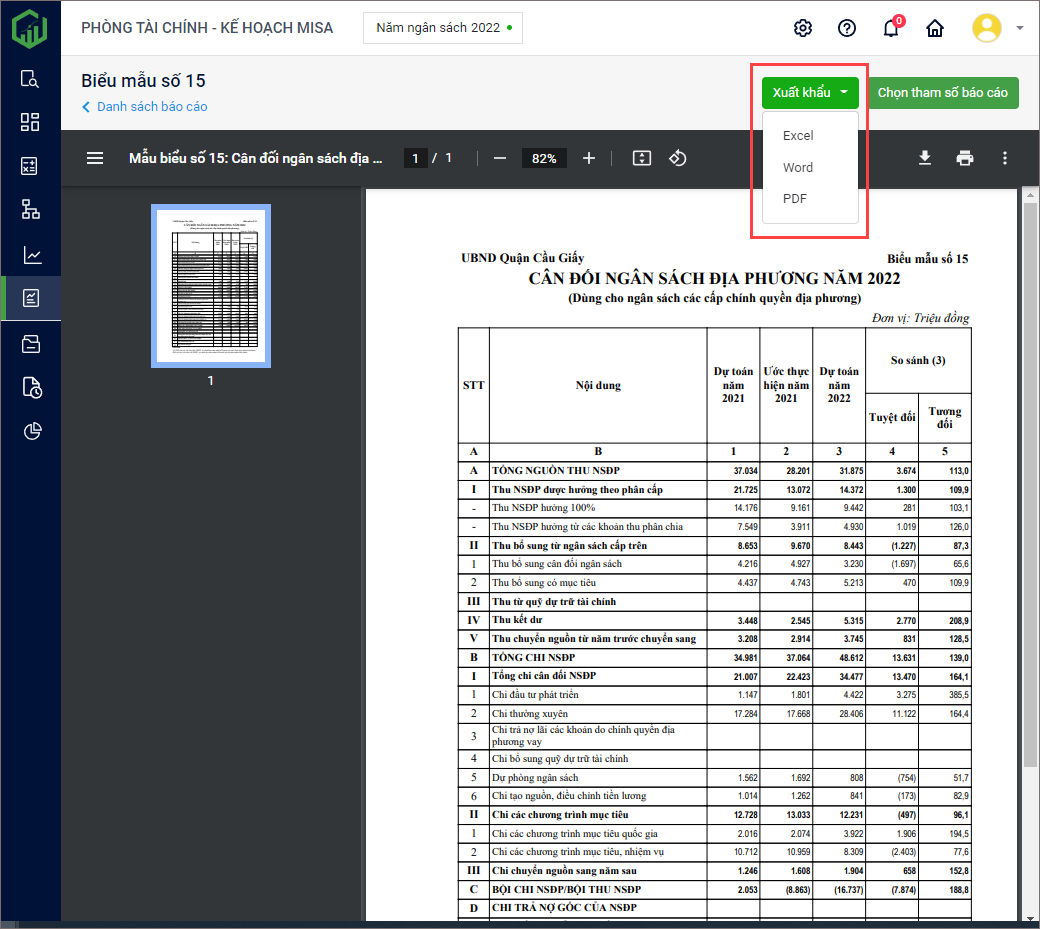1040x929 pixels.
Task: Open notifications bell icon
Action: point(891,28)
